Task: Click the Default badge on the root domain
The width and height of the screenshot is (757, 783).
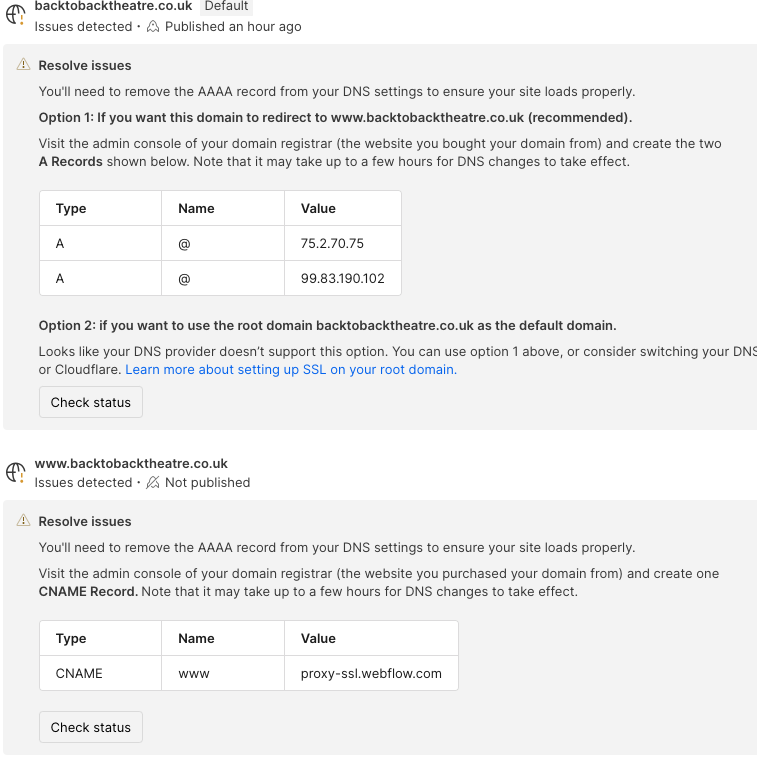Action: [x=226, y=6]
